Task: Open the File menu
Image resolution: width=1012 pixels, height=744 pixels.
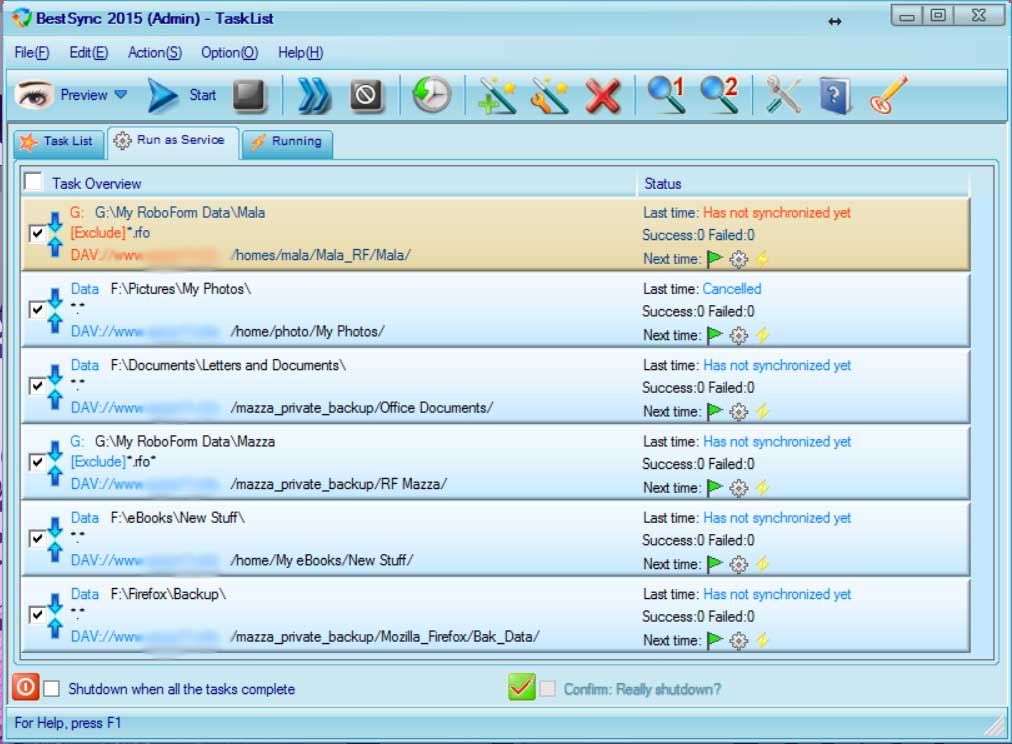Action: [x=32, y=53]
